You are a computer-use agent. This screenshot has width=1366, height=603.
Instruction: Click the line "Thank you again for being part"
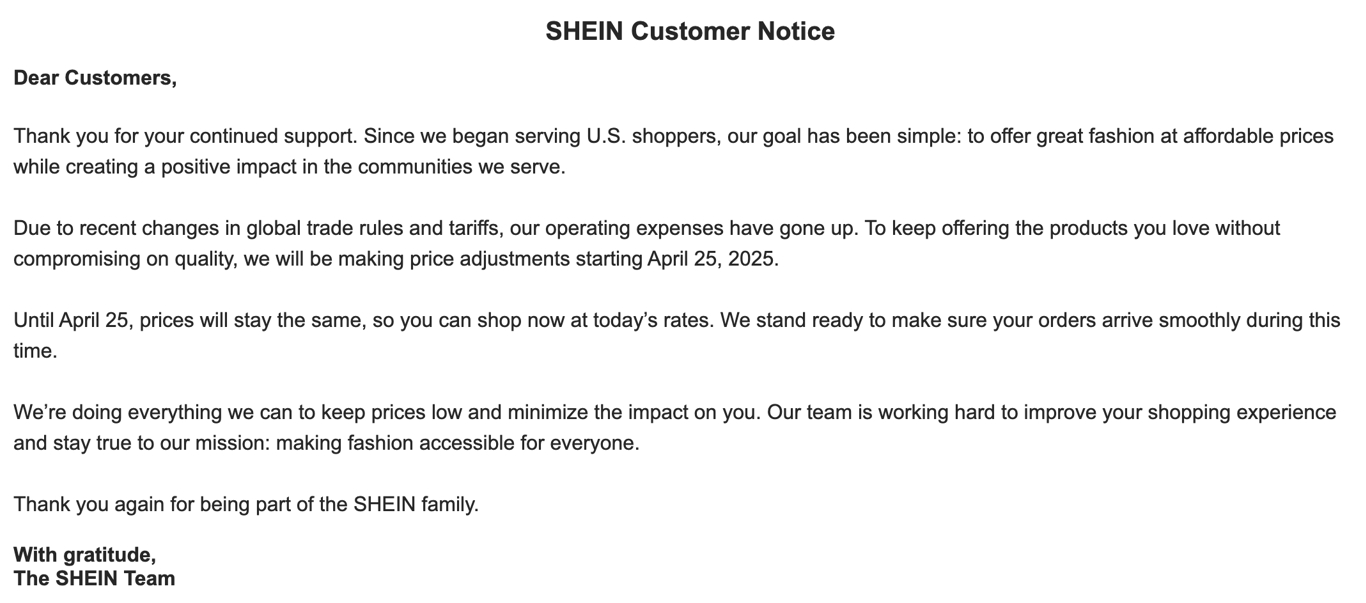(246, 505)
